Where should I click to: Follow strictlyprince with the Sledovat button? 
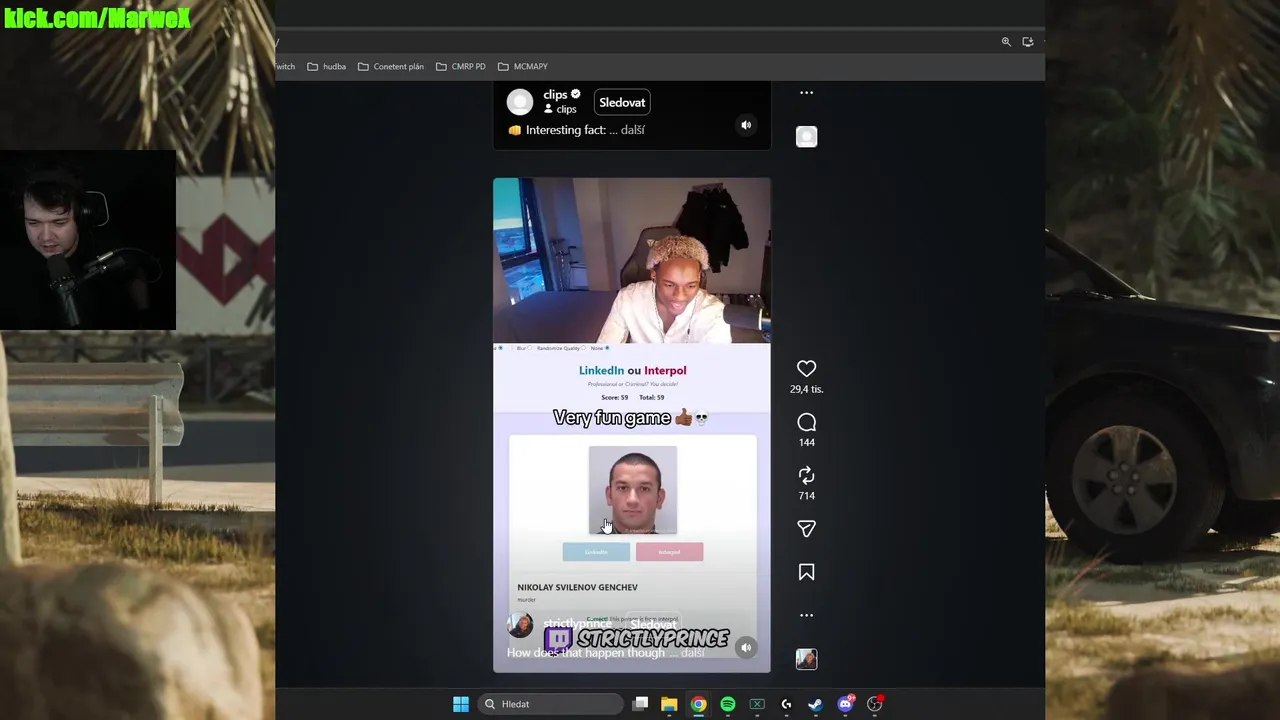click(x=653, y=624)
